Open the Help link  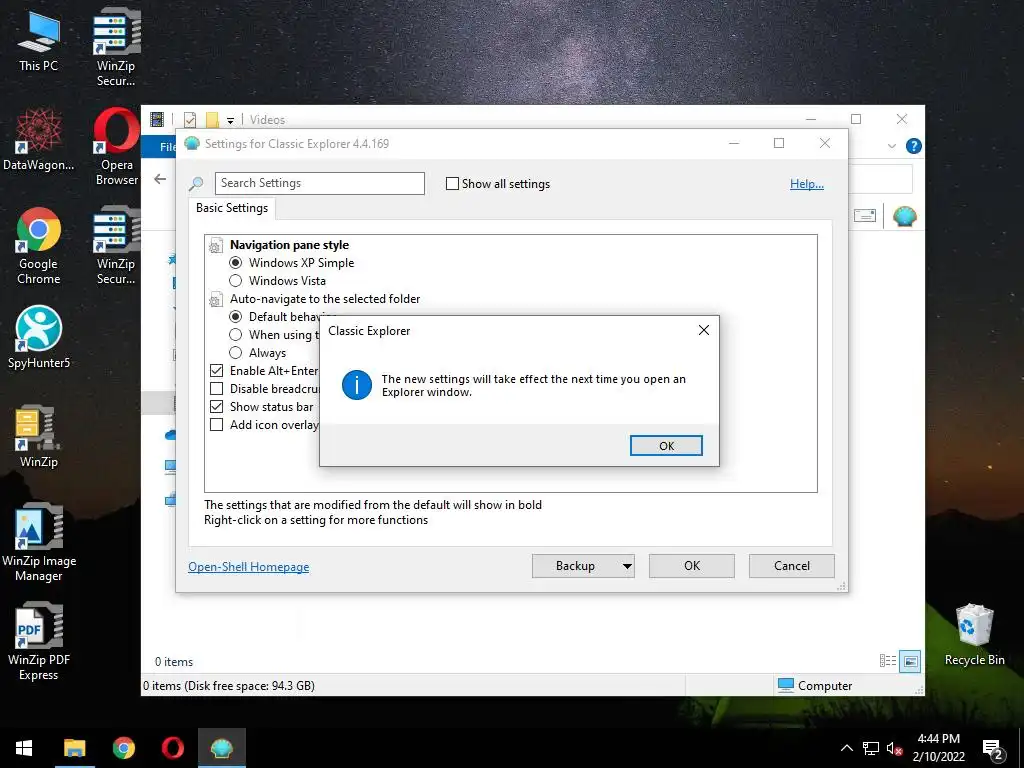[x=807, y=184]
